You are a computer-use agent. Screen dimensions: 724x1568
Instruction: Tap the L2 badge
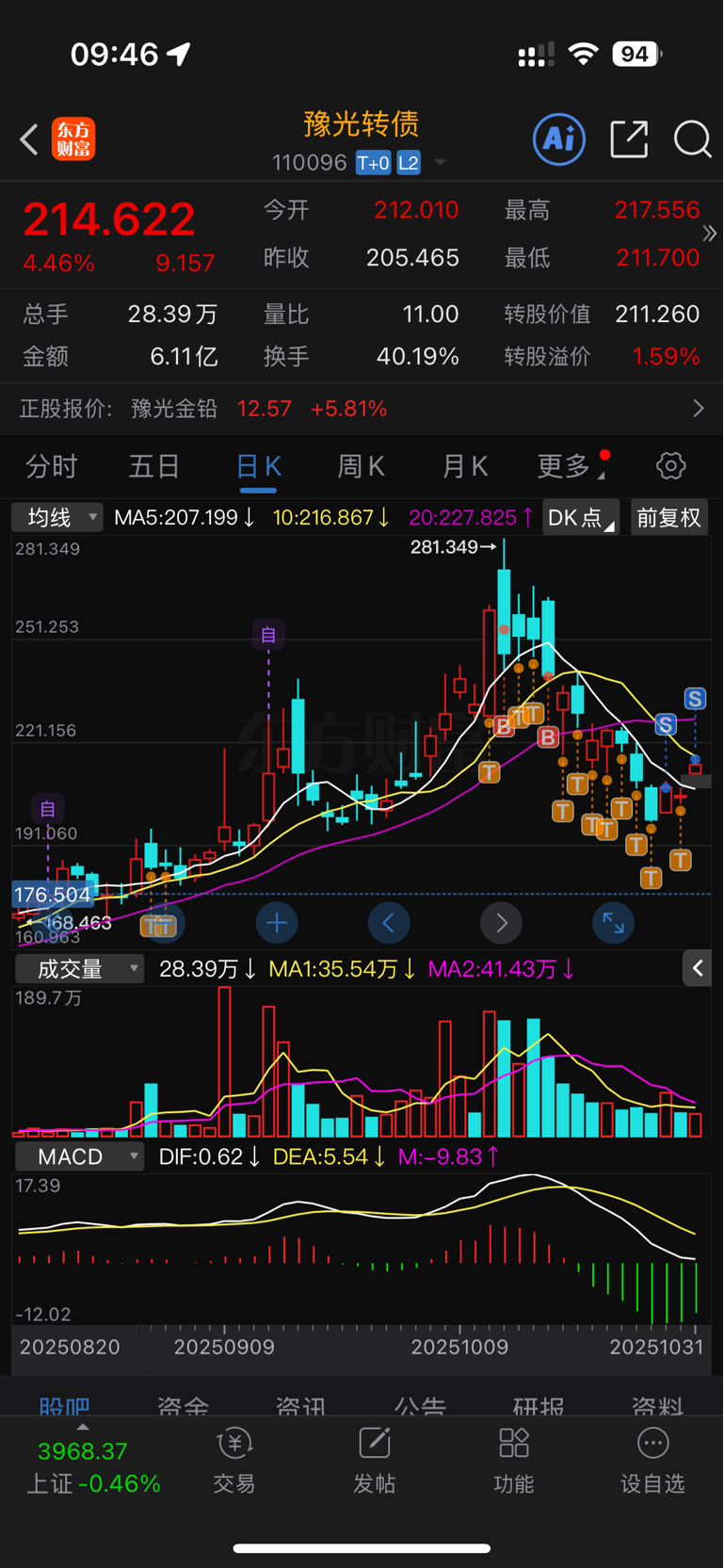pos(409,163)
